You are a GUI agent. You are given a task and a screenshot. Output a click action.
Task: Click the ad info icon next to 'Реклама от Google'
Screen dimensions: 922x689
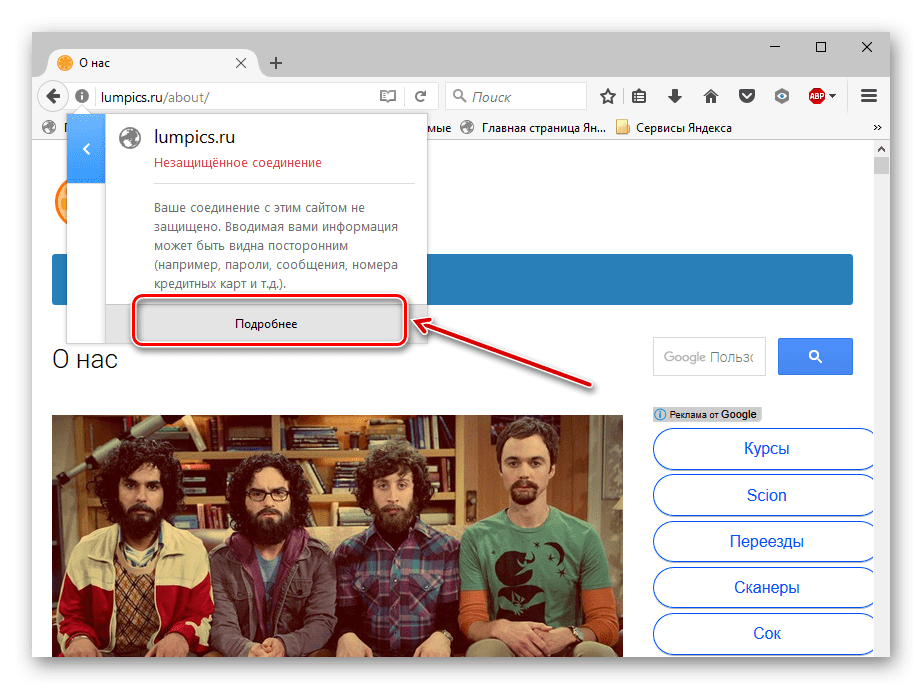(660, 414)
